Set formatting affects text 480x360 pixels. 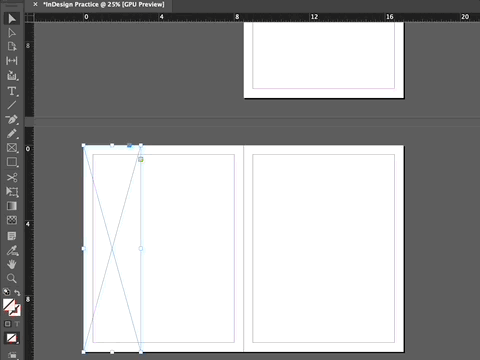tap(17, 324)
